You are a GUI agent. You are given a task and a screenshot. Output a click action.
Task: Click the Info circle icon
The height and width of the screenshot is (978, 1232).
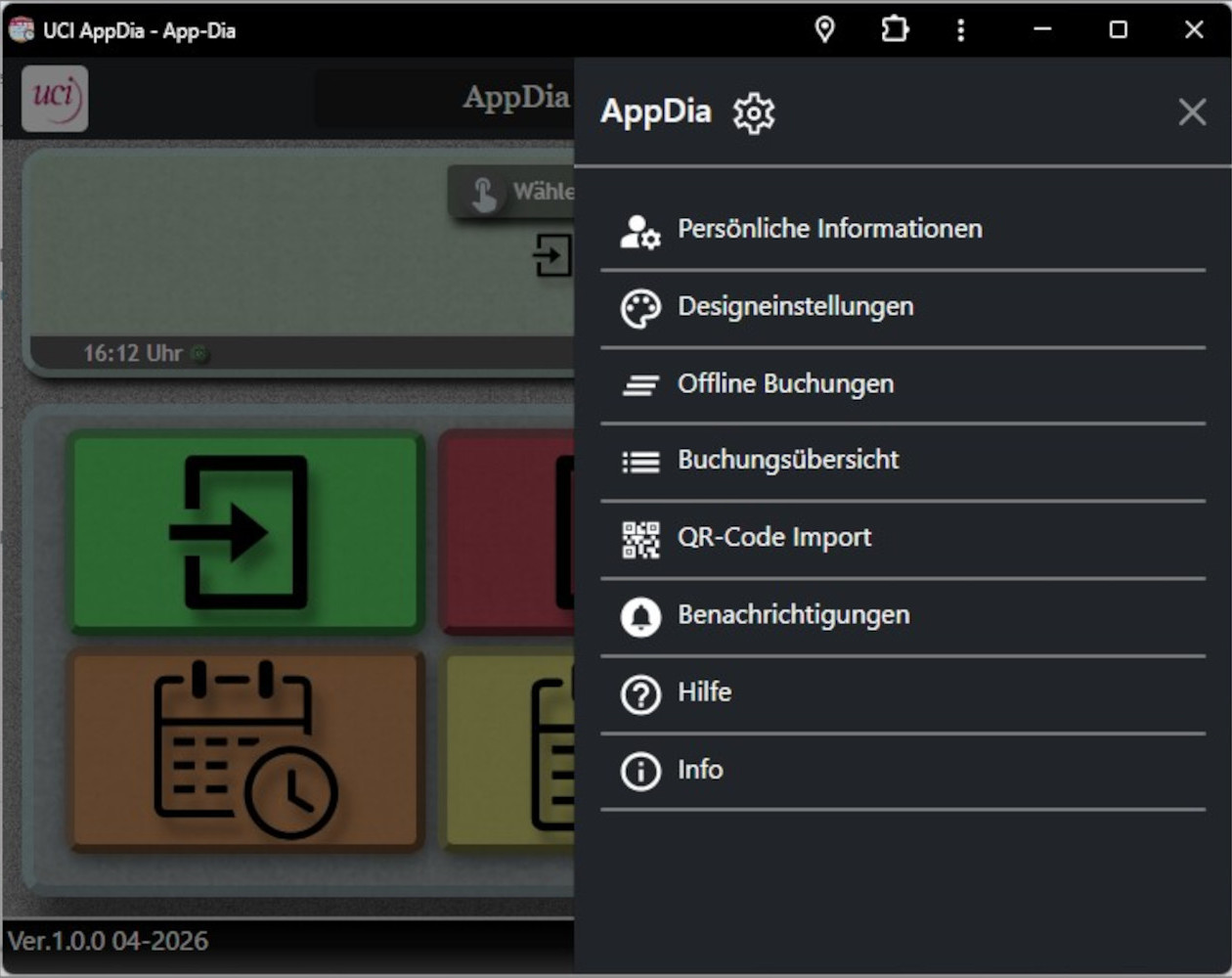pos(640,772)
